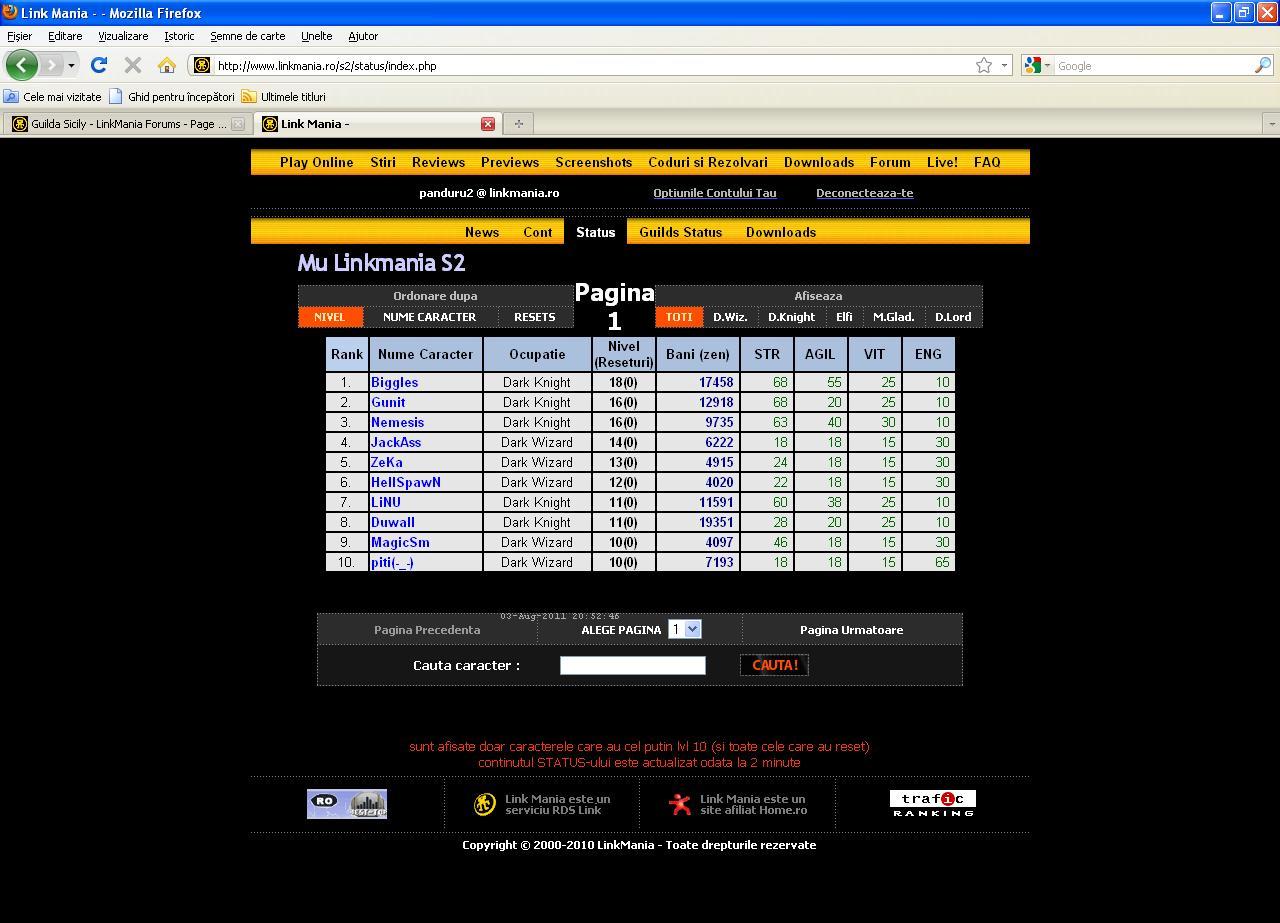Open the list all tabs dropdown
Viewport: 1280px width, 923px height.
(x=1271, y=124)
